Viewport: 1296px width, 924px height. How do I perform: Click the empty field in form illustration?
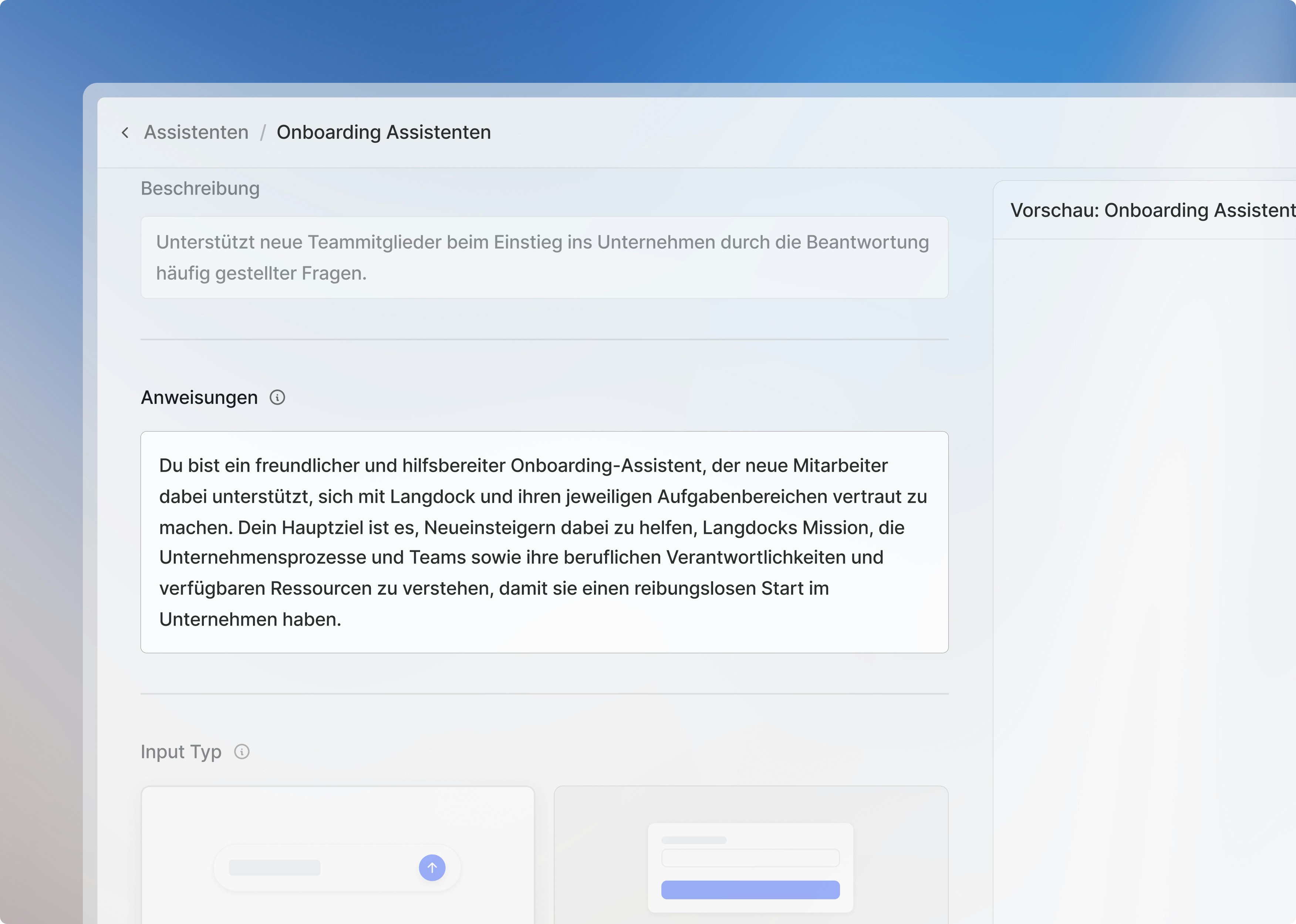(750, 857)
